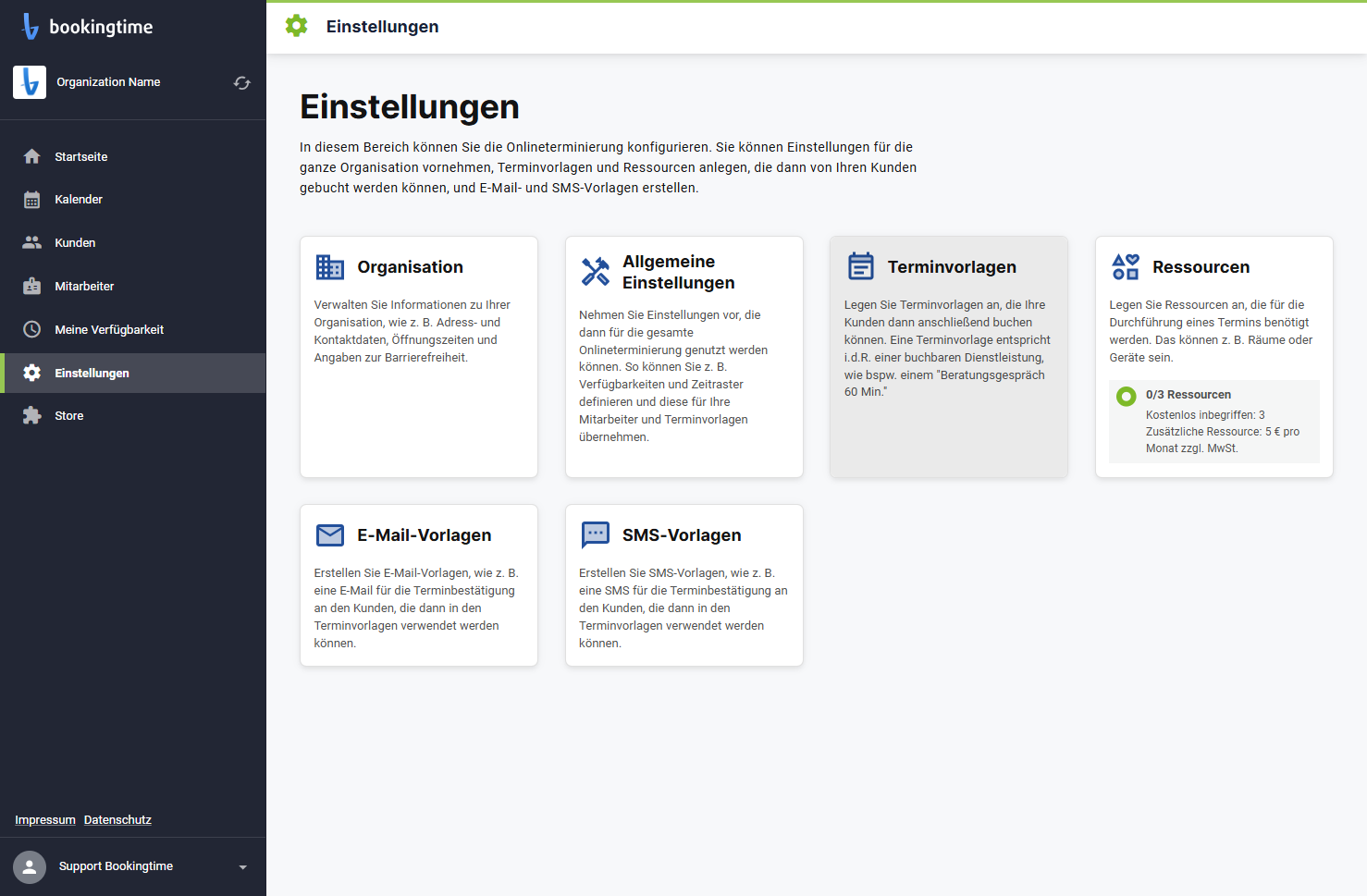Click the Startseite home icon

pos(32,156)
